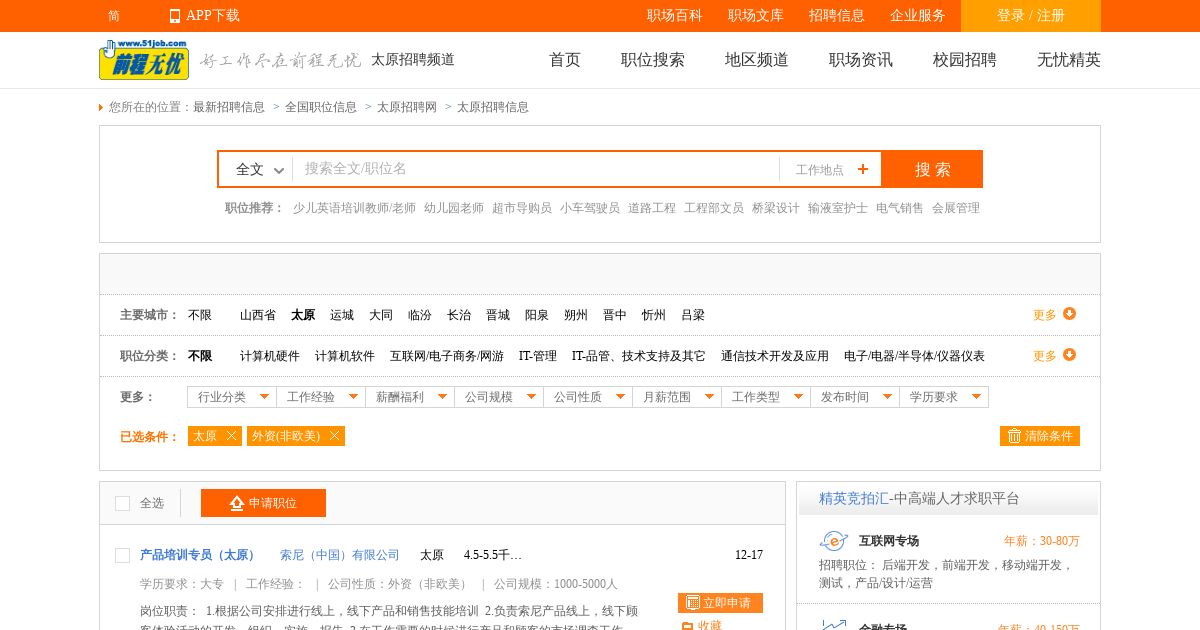
Task: Select 吕梁 in city filter
Action: pyautogui.click(x=693, y=315)
